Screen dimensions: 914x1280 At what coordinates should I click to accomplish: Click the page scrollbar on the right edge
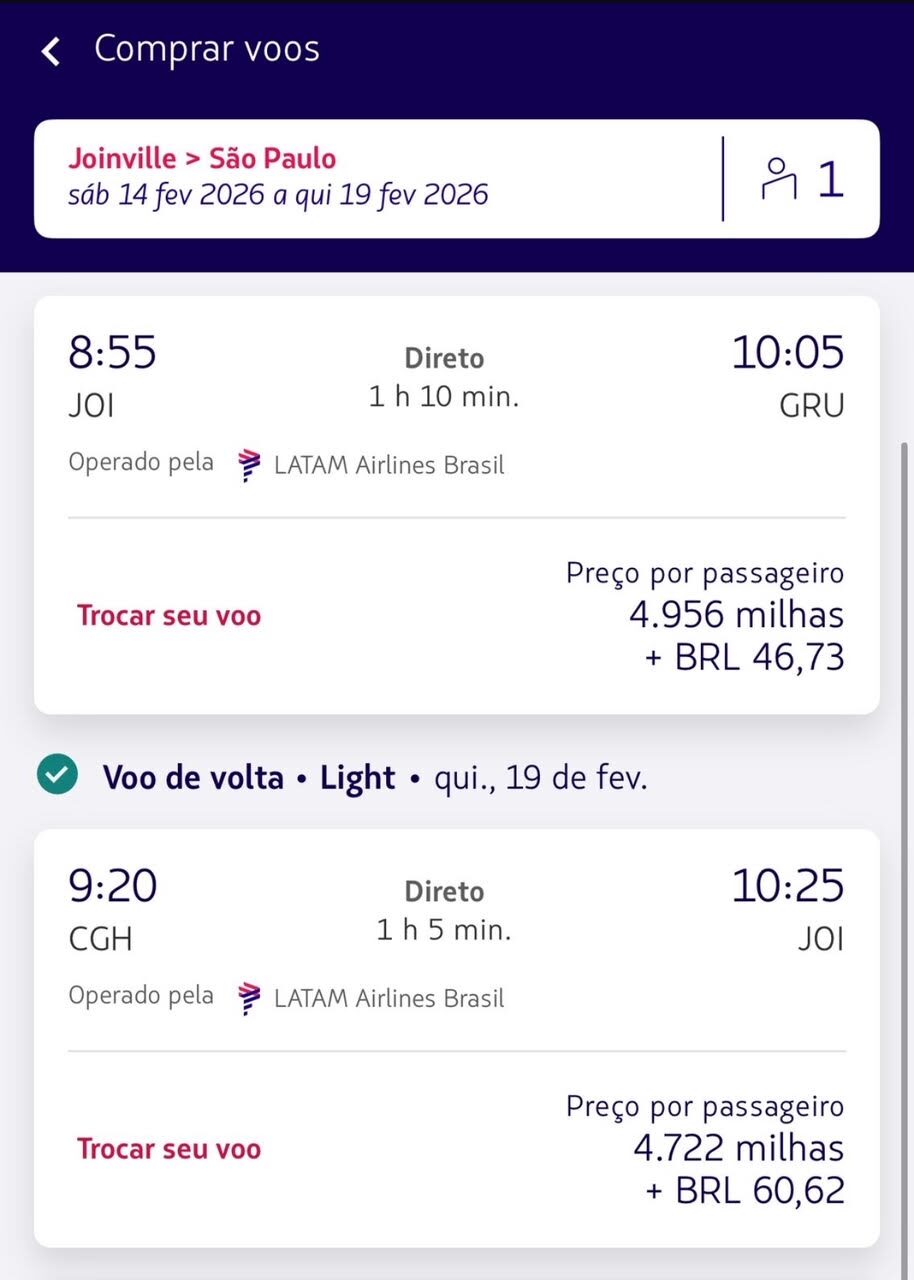pyautogui.click(x=905, y=700)
